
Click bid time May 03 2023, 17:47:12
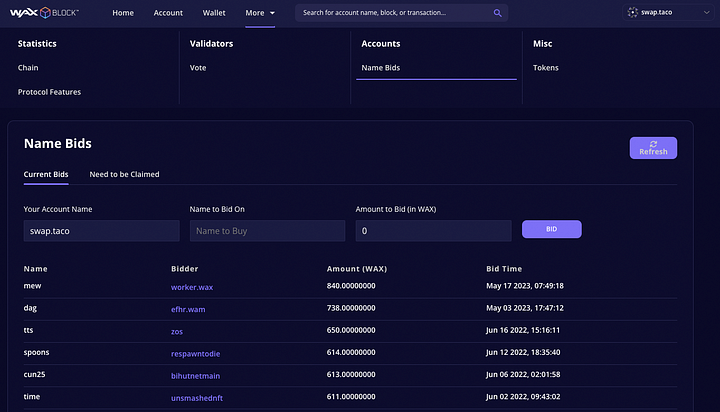[x=525, y=308]
